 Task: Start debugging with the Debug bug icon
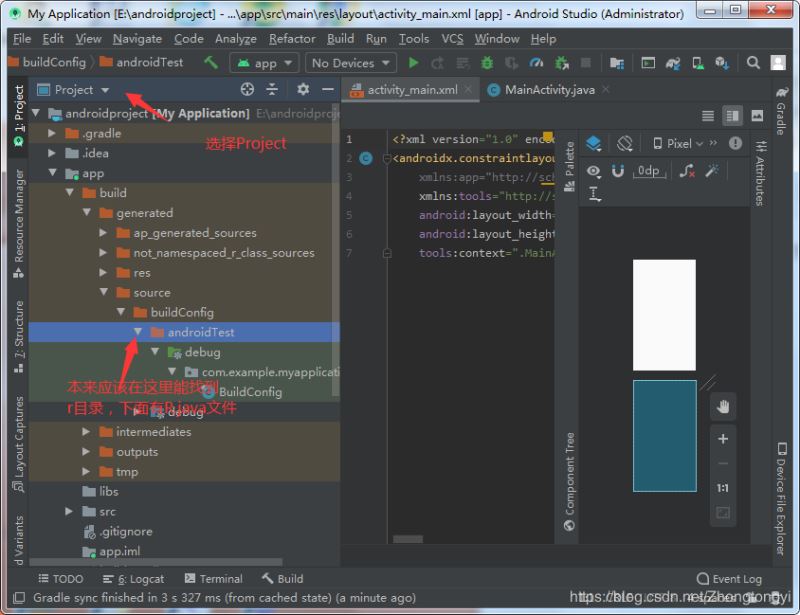pos(486,62)
